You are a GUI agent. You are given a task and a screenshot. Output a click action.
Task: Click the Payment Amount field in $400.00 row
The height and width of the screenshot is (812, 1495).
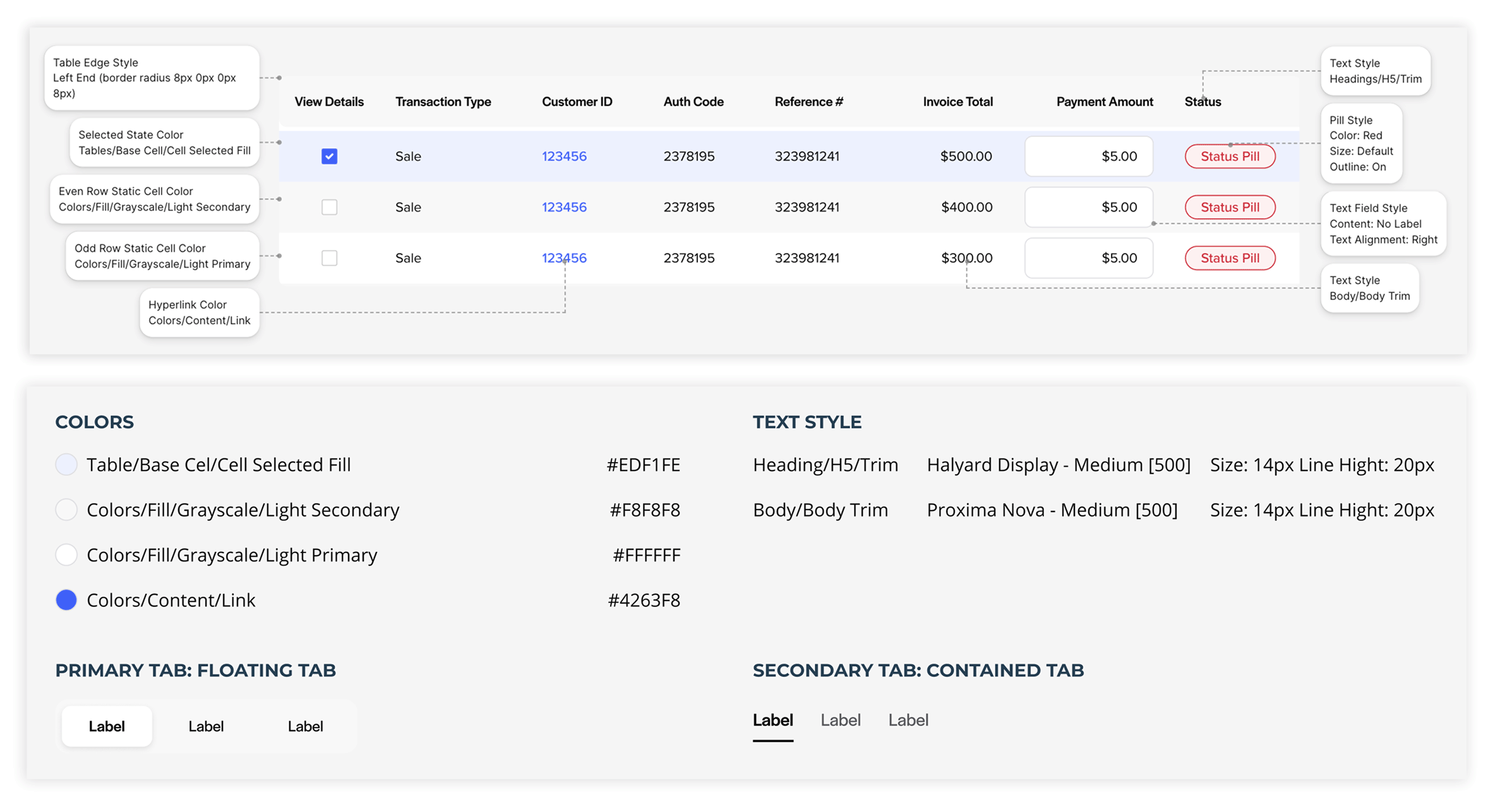point(1088,207)
